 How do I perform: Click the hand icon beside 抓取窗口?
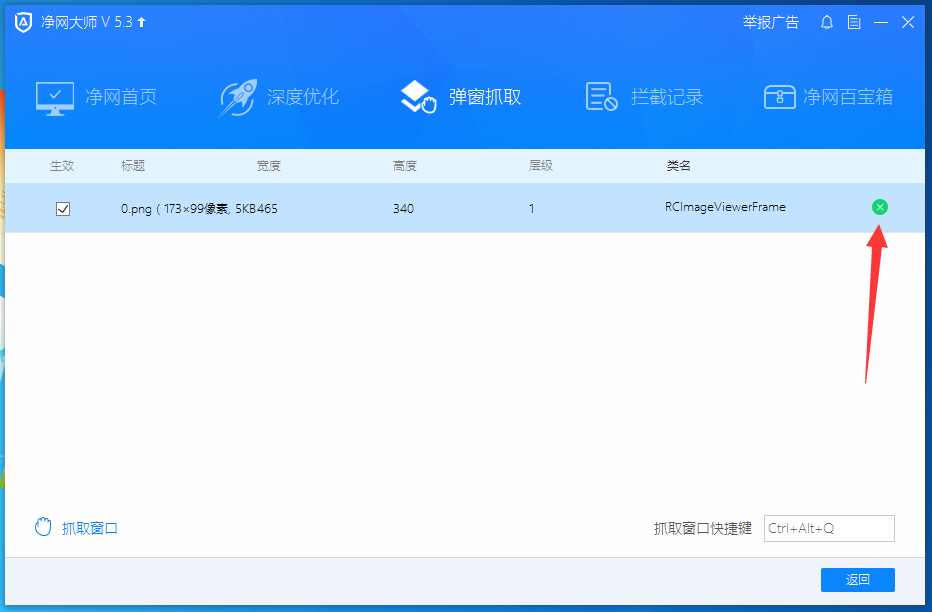pos(43,526)
